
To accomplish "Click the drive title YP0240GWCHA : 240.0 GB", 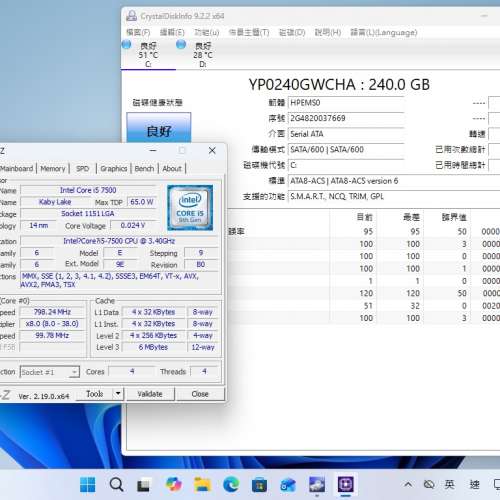I will click(339, 85).
